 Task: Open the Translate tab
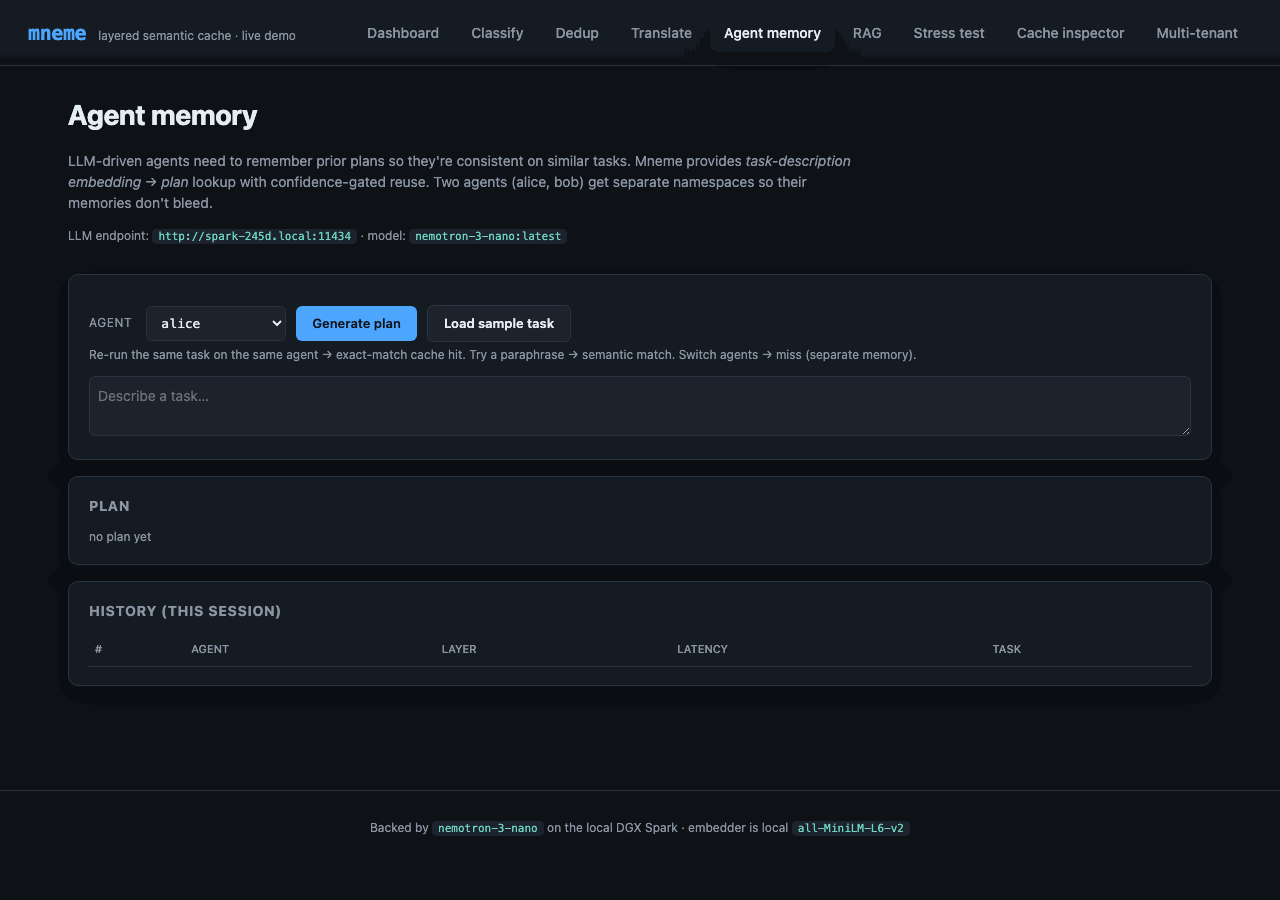point(661,33)
